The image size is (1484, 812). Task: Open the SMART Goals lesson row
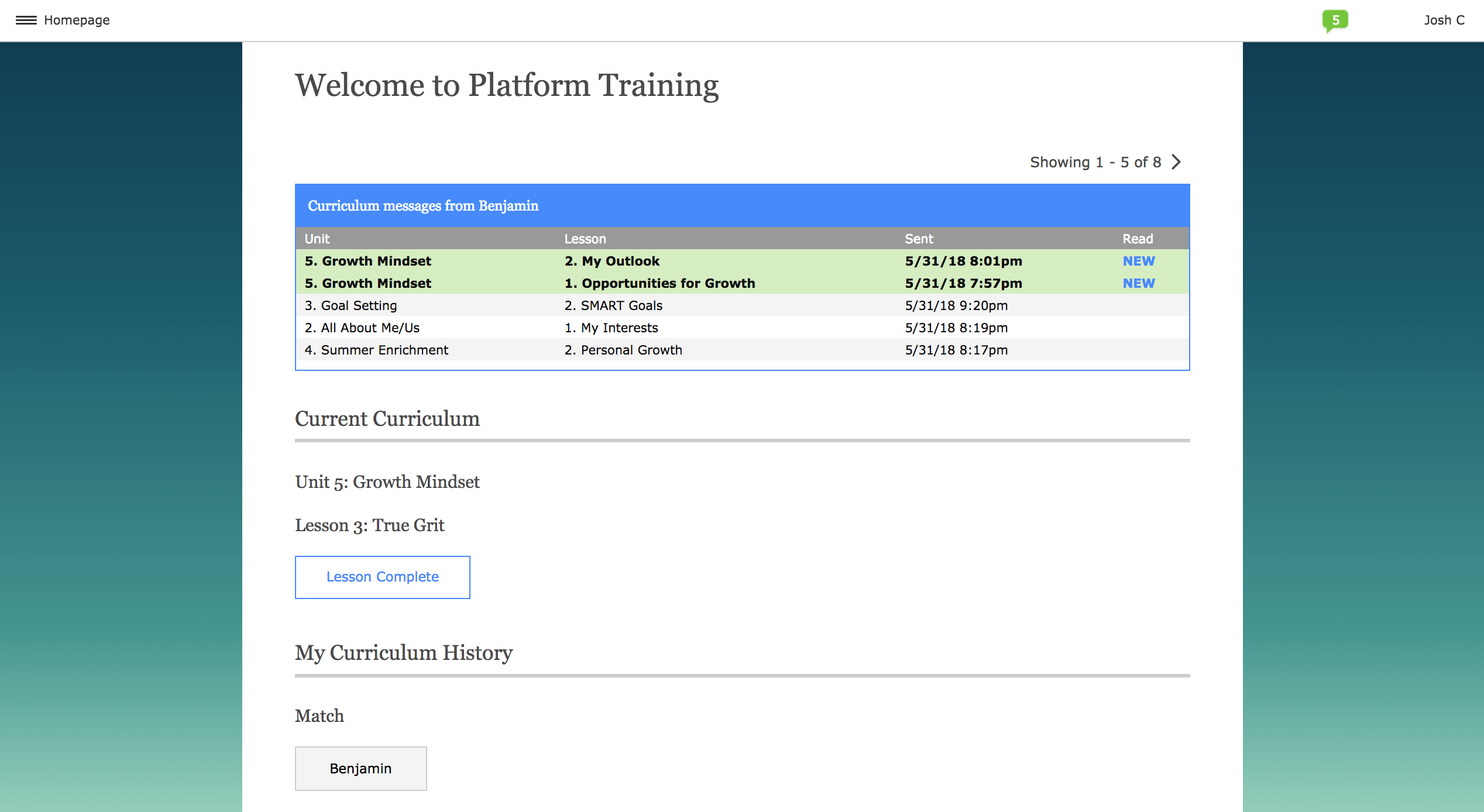[x=613, y=306]
